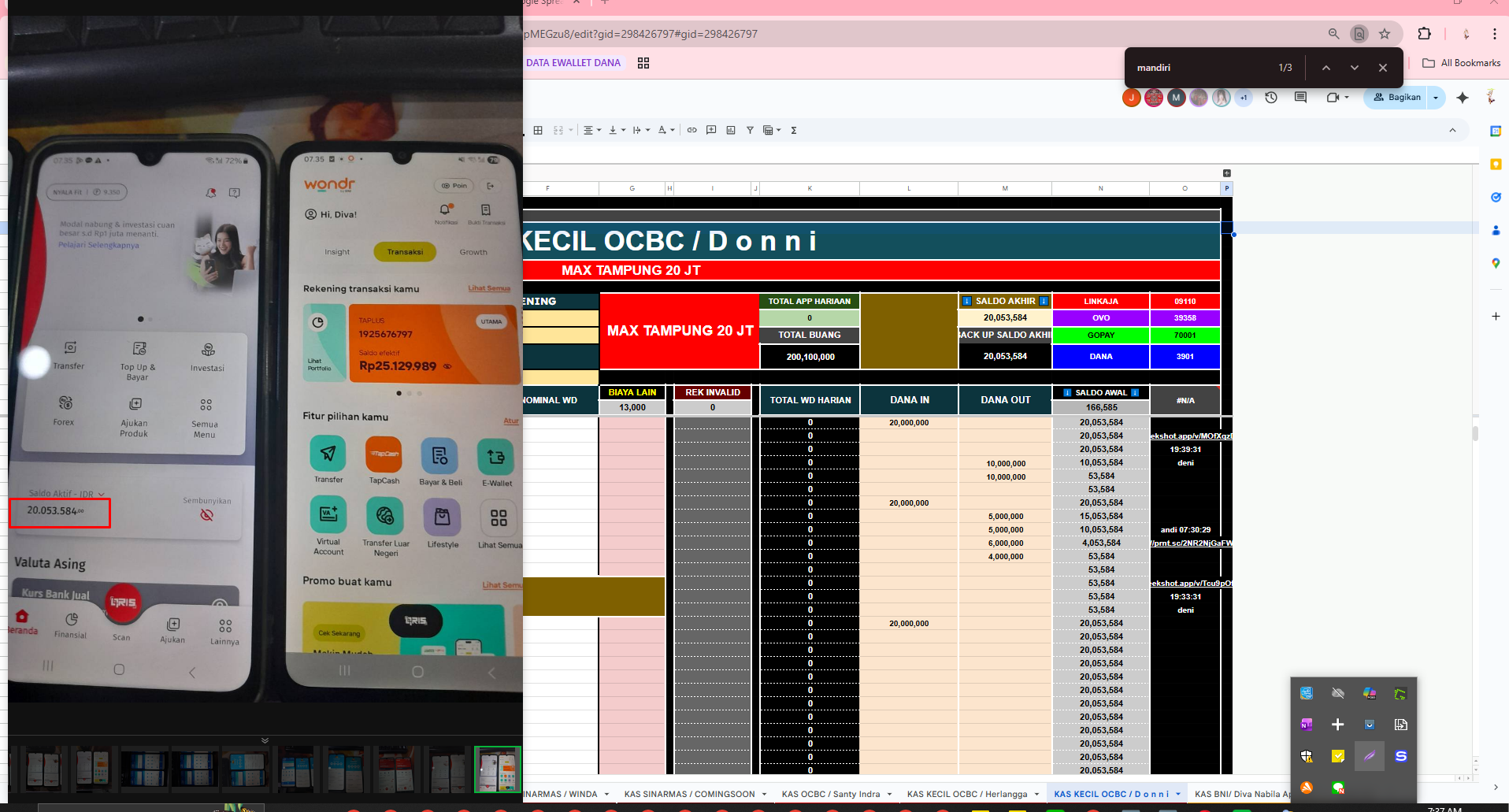Viewport: 1509px width, 812px height.
Task: Select the highlighted last thumbnail in image strip
Action: tap(497, 769)
